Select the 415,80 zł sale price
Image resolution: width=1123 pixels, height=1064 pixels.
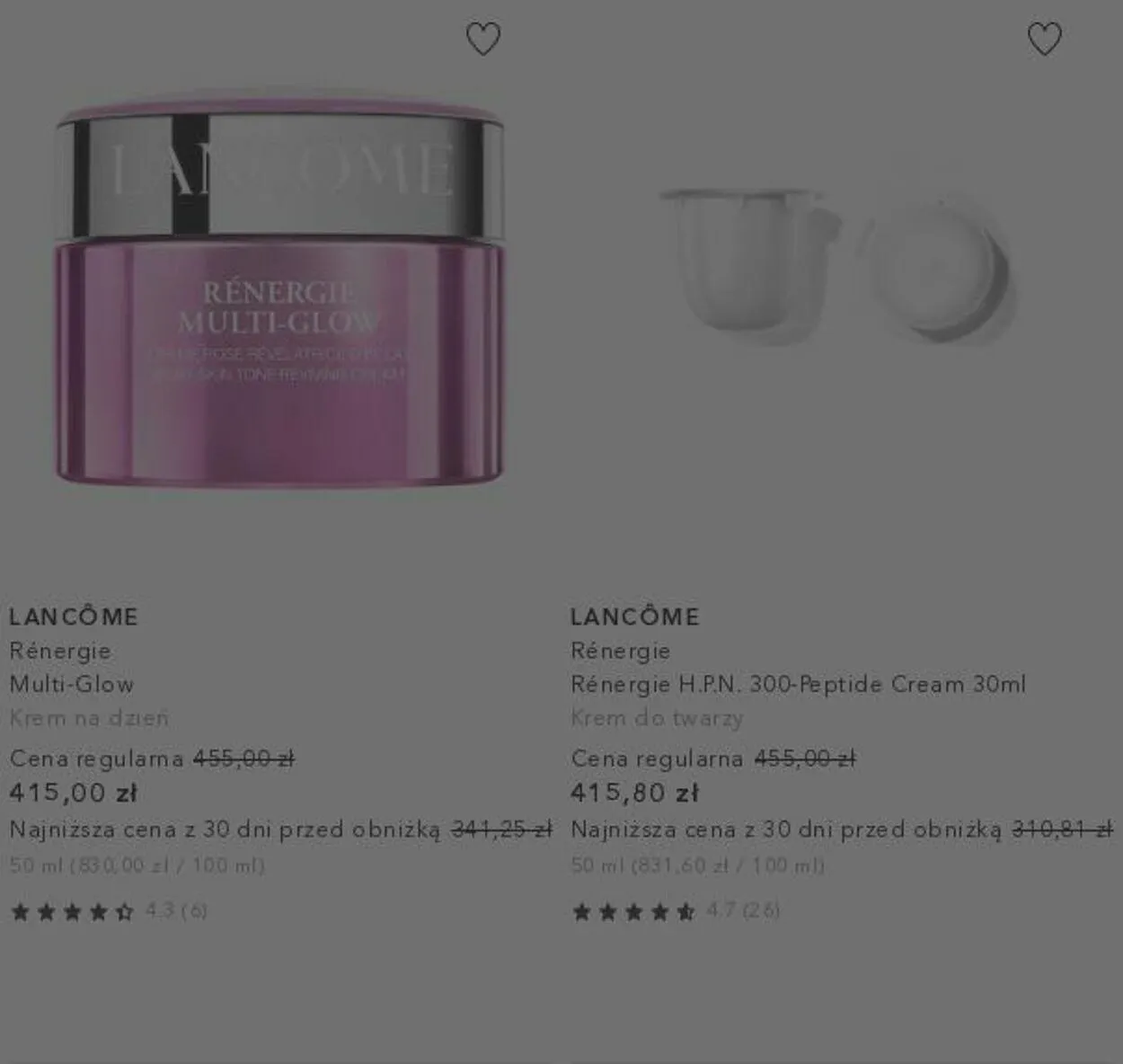634,793
